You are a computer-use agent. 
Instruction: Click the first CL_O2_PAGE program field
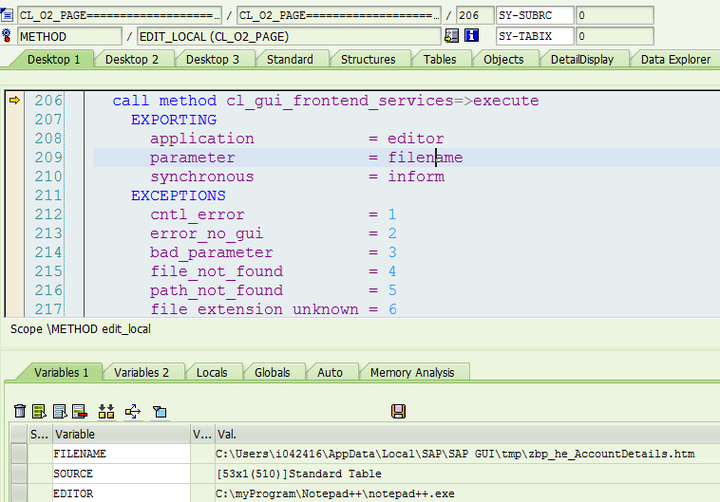tap(119, 15)
